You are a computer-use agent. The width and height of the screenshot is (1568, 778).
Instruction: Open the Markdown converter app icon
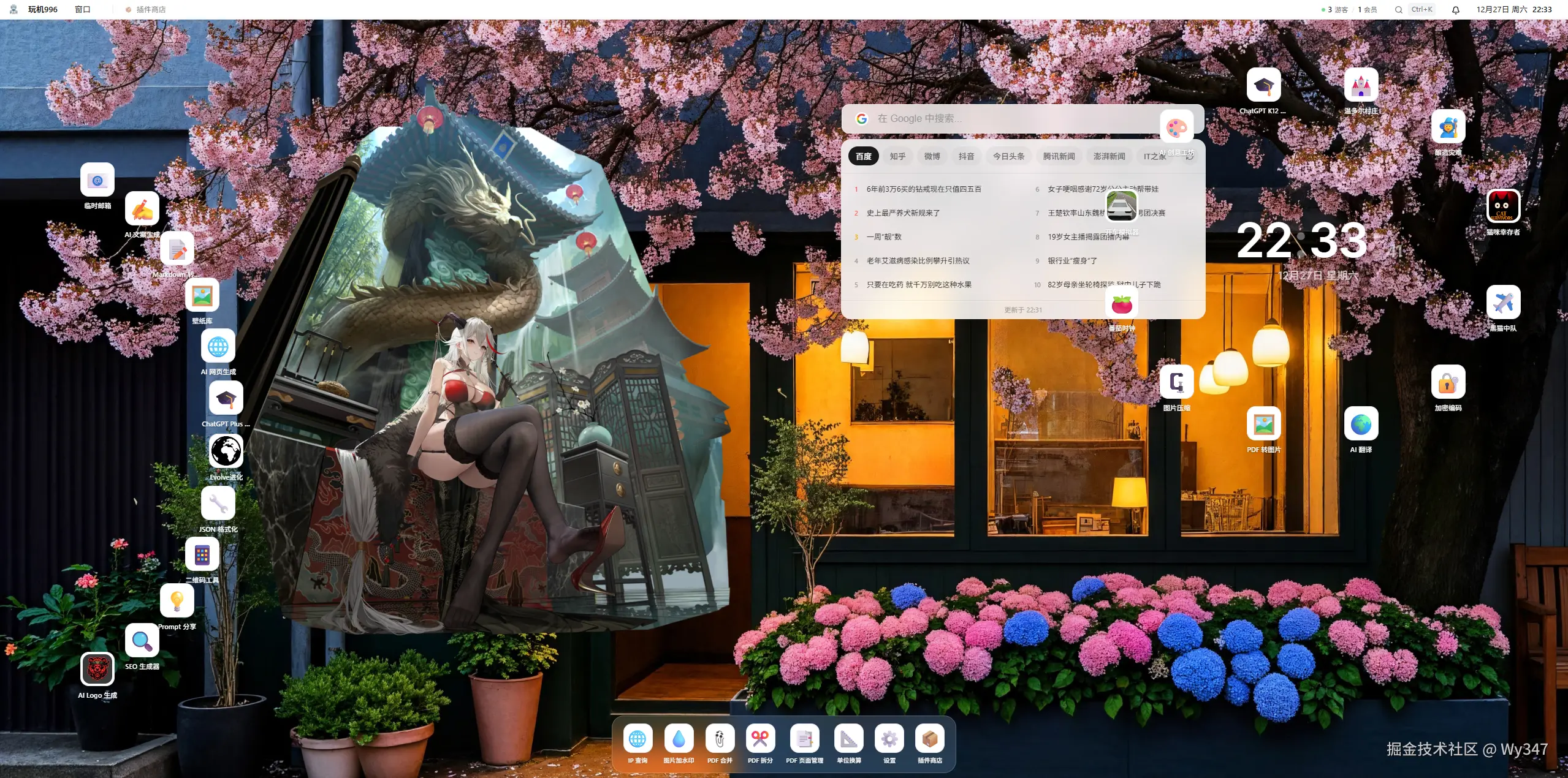(x=177, y=249)
